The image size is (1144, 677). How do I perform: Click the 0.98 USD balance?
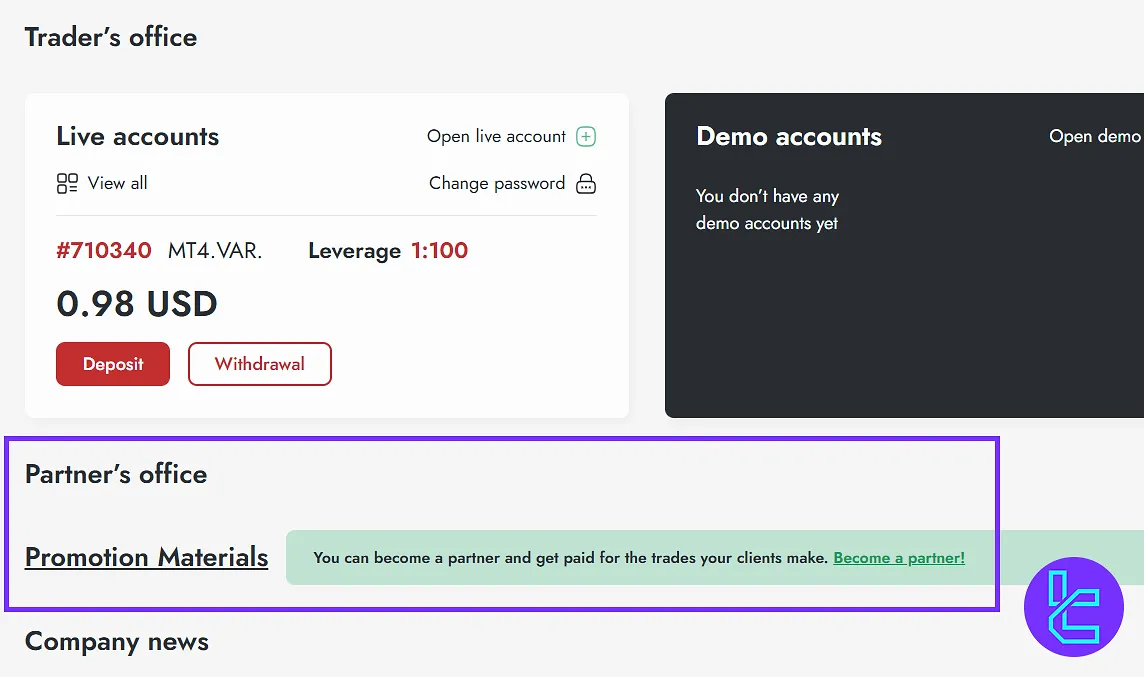137,303
